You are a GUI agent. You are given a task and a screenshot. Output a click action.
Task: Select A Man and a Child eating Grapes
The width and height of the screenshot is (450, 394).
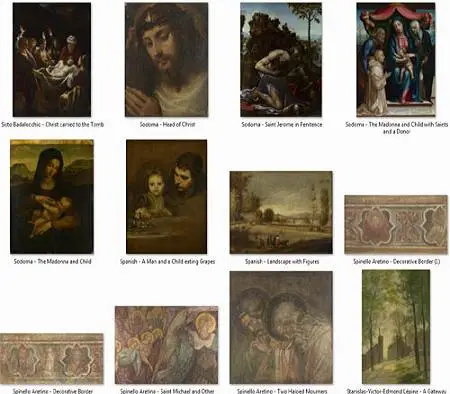pyautogui.click(x=167, y=197)
